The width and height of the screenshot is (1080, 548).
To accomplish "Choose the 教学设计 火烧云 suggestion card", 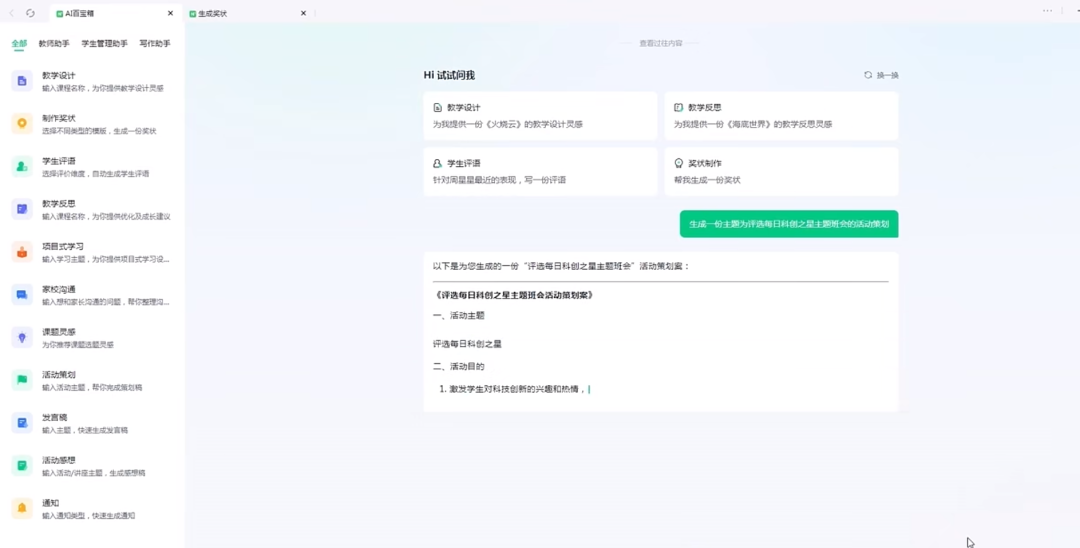I will 540,116.
